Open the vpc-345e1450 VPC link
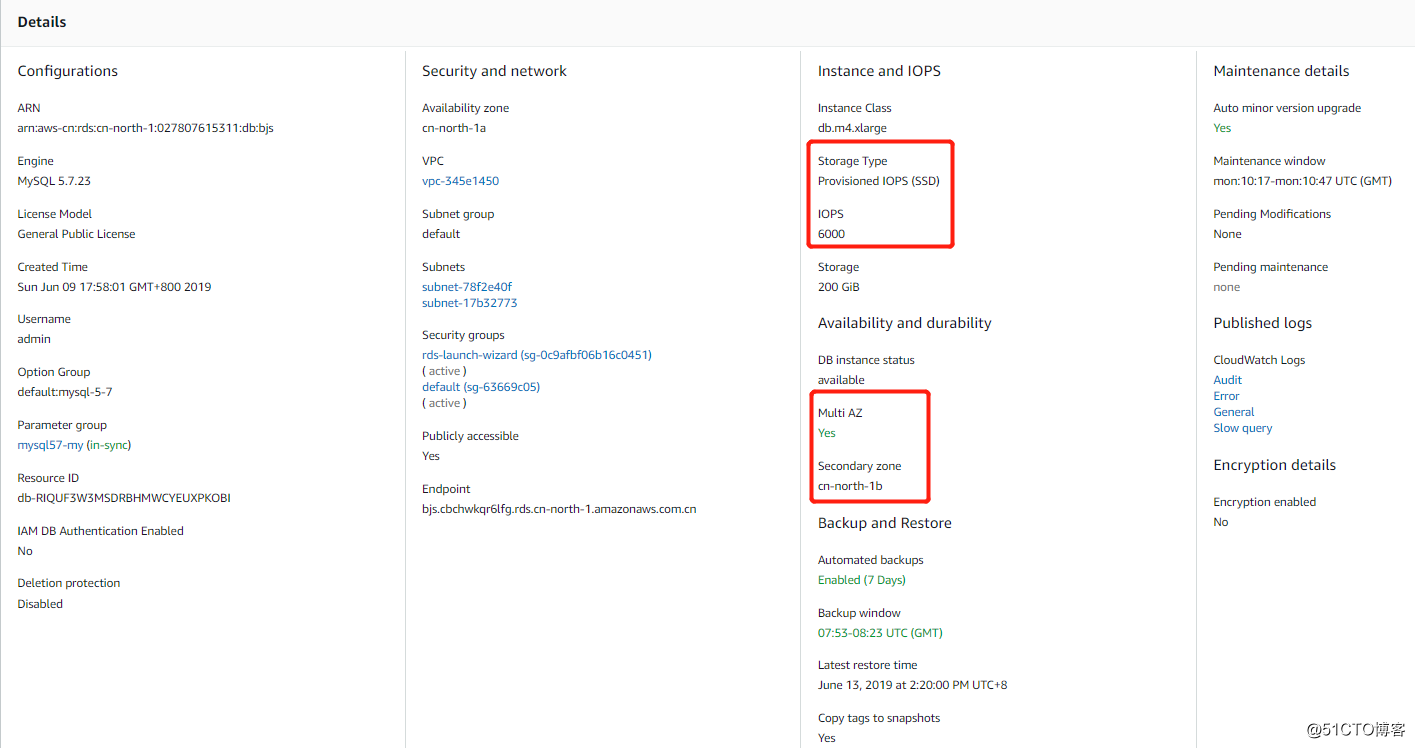1415x748 pixels. (x=460, y=181)
